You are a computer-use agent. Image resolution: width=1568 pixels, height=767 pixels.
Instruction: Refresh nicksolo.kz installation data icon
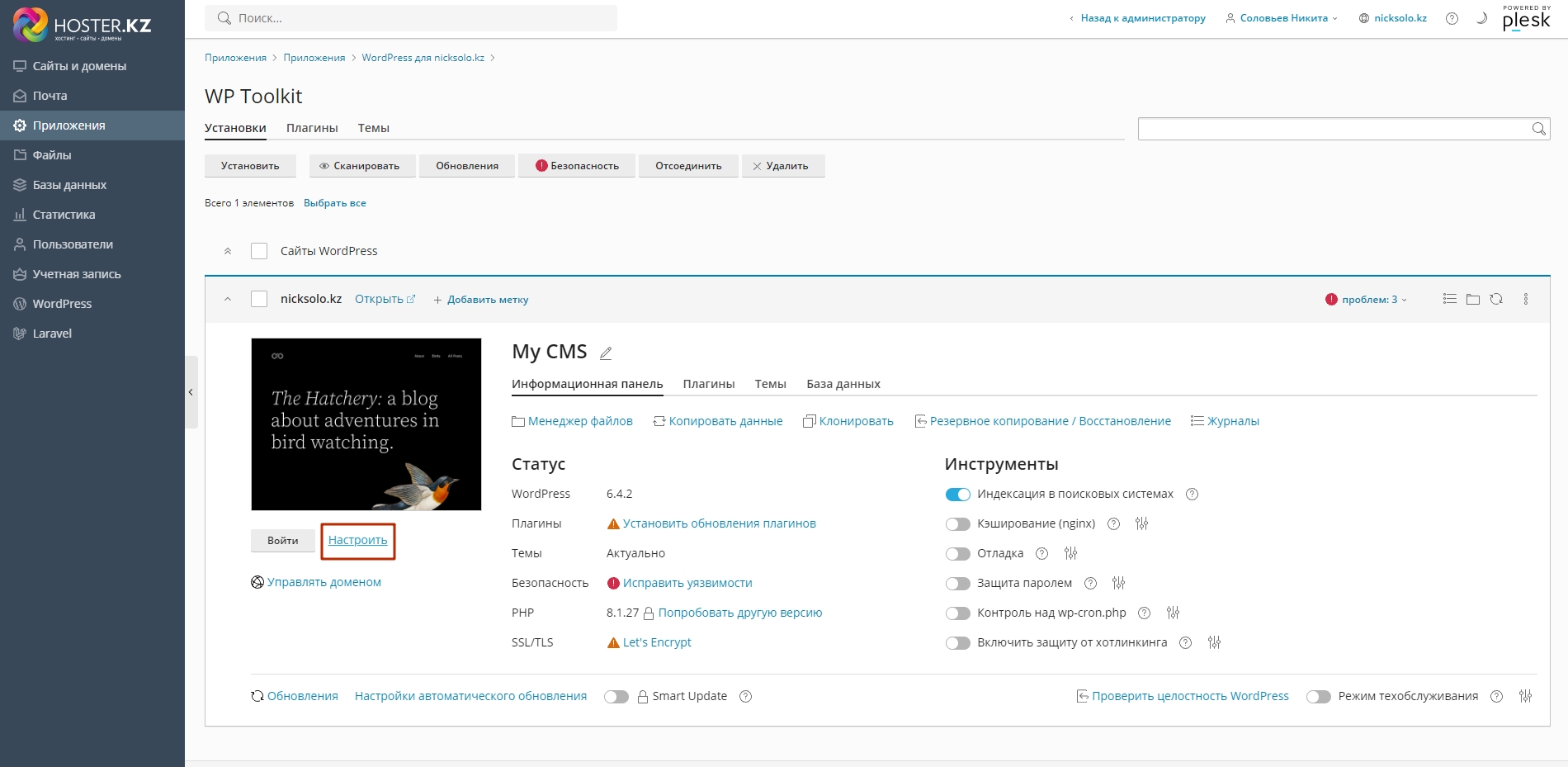click(x=1496, y=299)
